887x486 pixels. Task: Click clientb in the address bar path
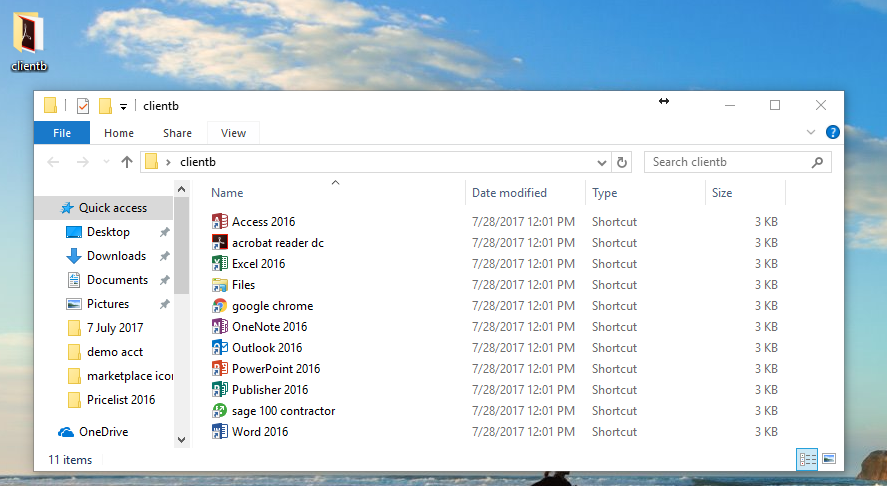197,162
